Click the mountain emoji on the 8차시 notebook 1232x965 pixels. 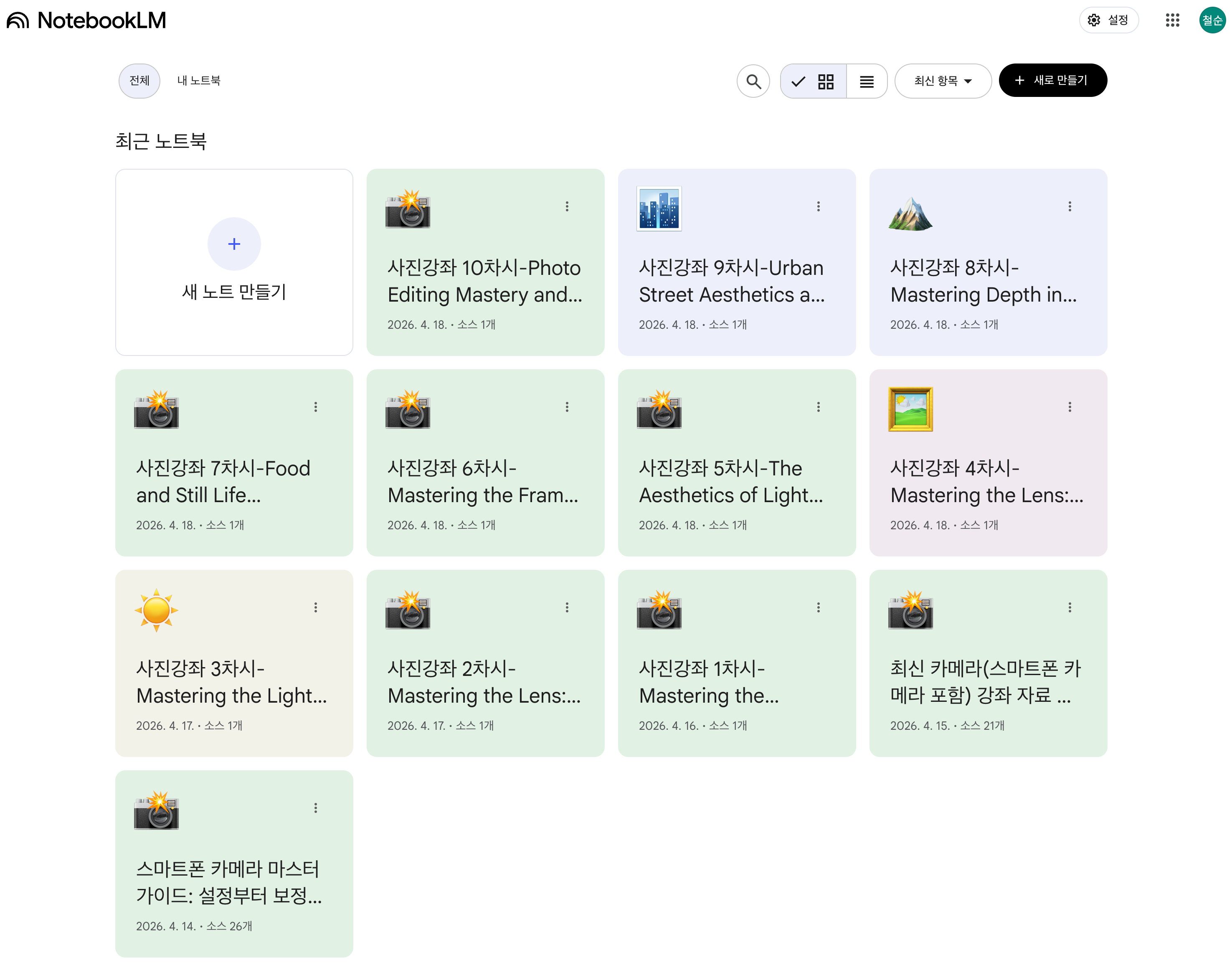910,213
